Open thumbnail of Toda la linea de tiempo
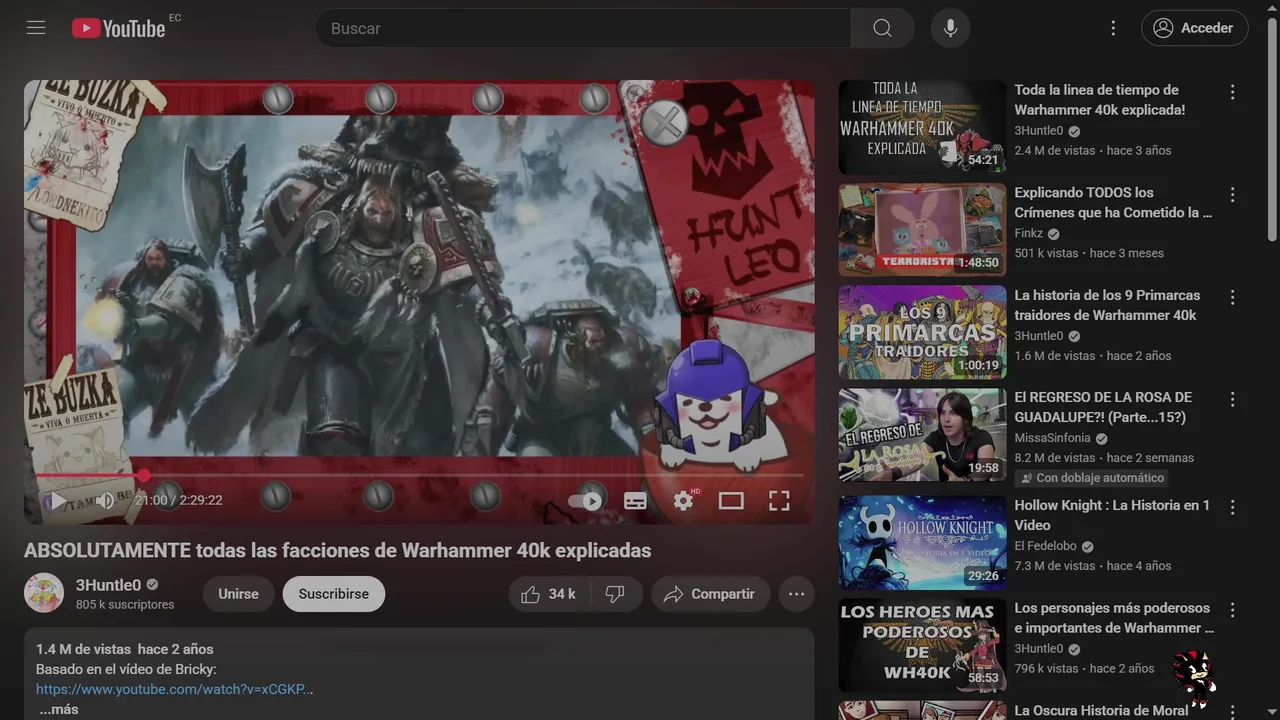 [922, 127]
